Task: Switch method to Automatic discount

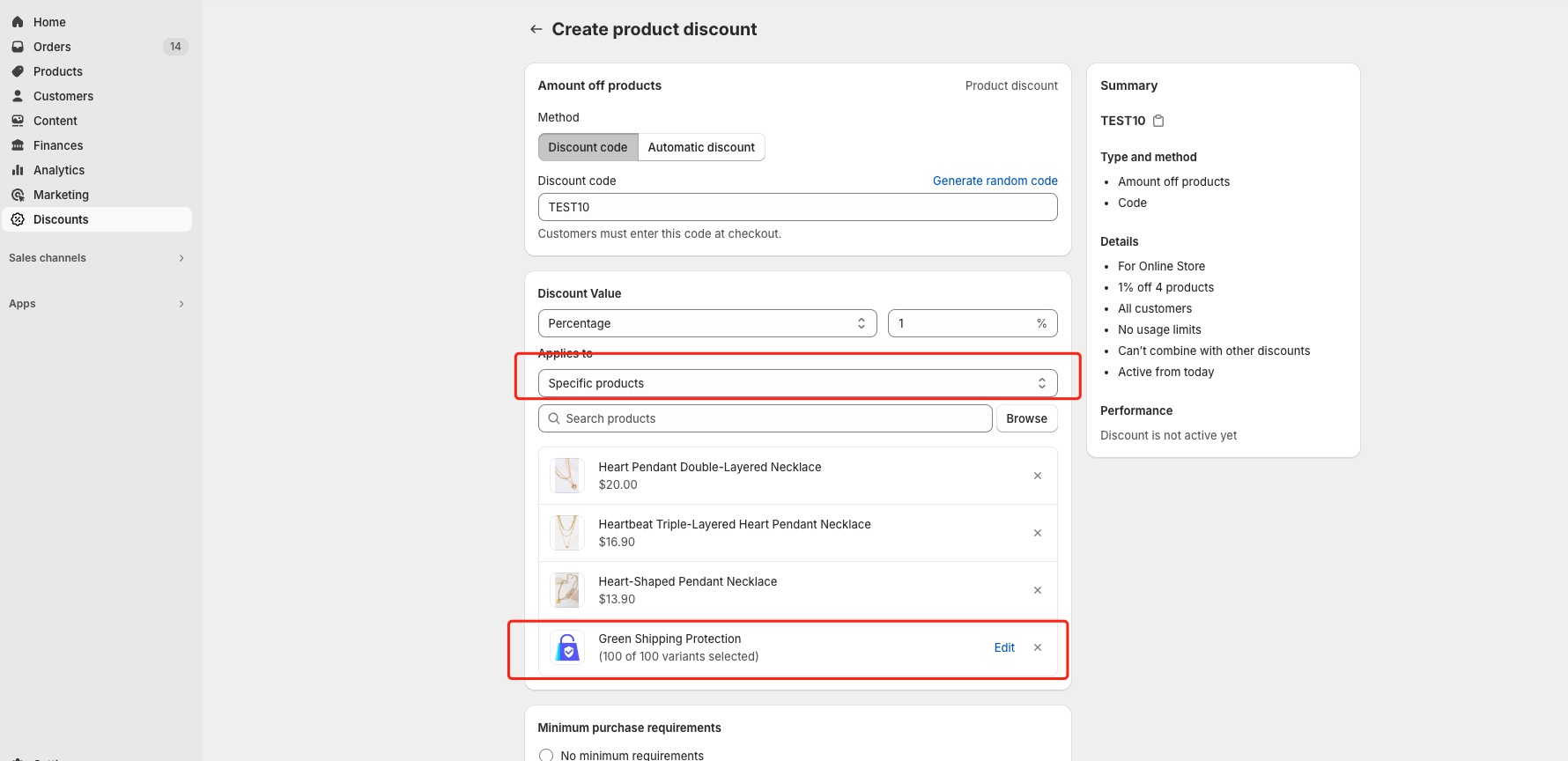Action: click(x=700, y=147)
